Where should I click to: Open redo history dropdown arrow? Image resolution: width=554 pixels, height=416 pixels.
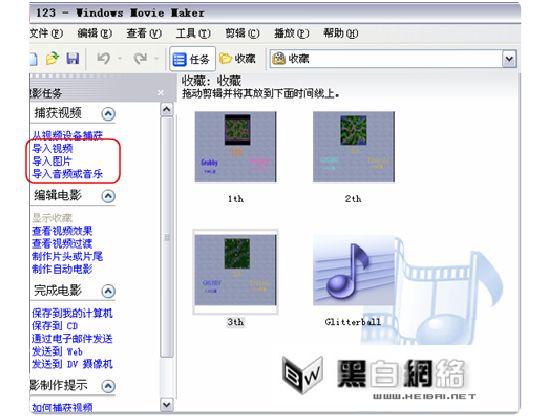coord(157,59)
